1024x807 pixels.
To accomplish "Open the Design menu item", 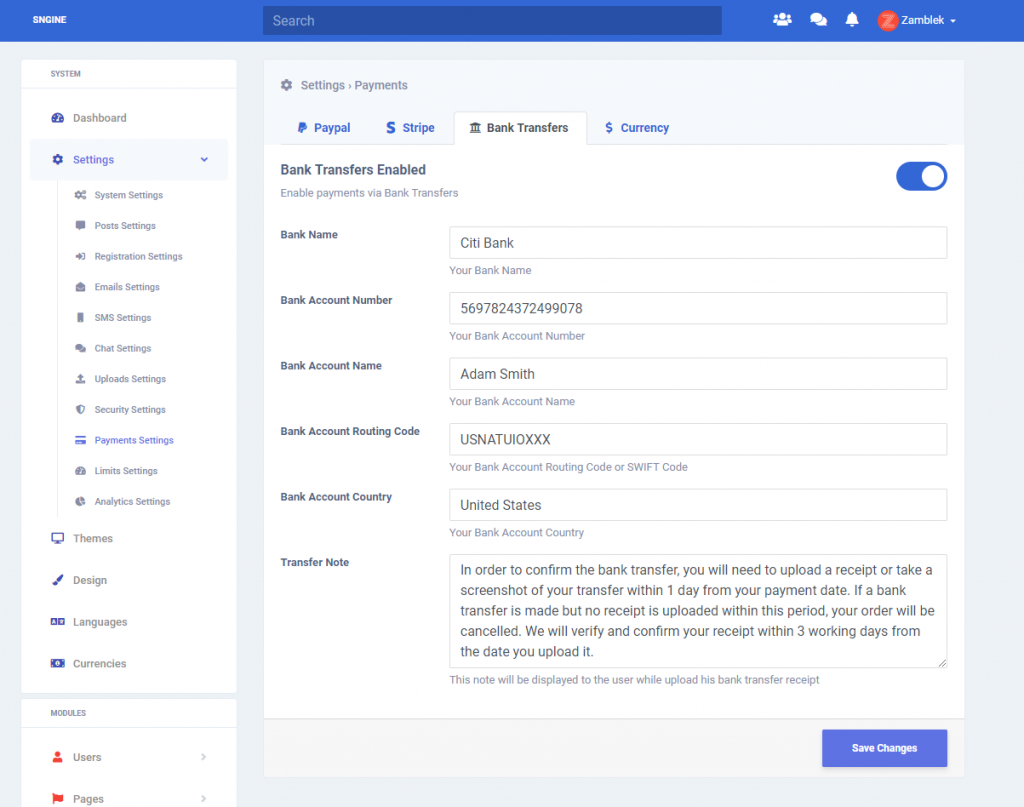I will point(89,580).
